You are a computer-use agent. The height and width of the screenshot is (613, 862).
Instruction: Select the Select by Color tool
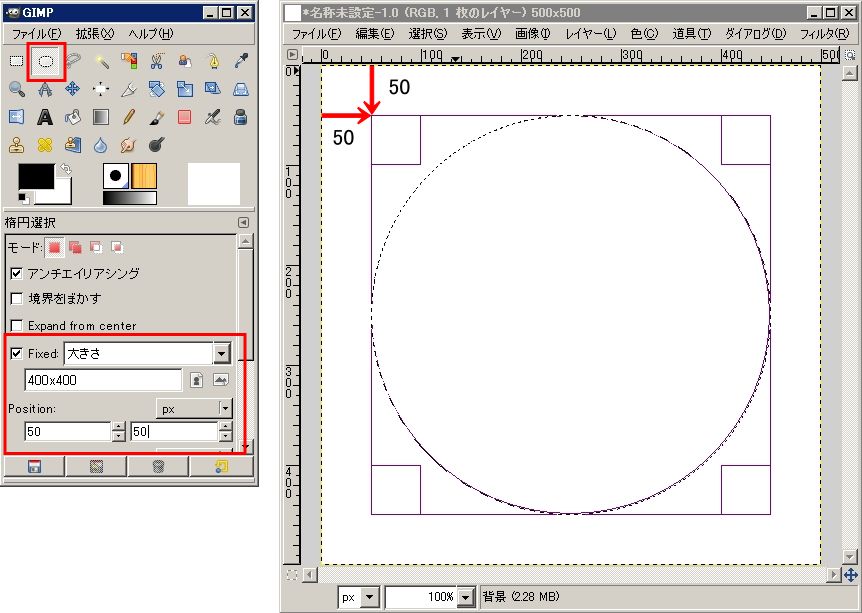click(x=129, y=60)
